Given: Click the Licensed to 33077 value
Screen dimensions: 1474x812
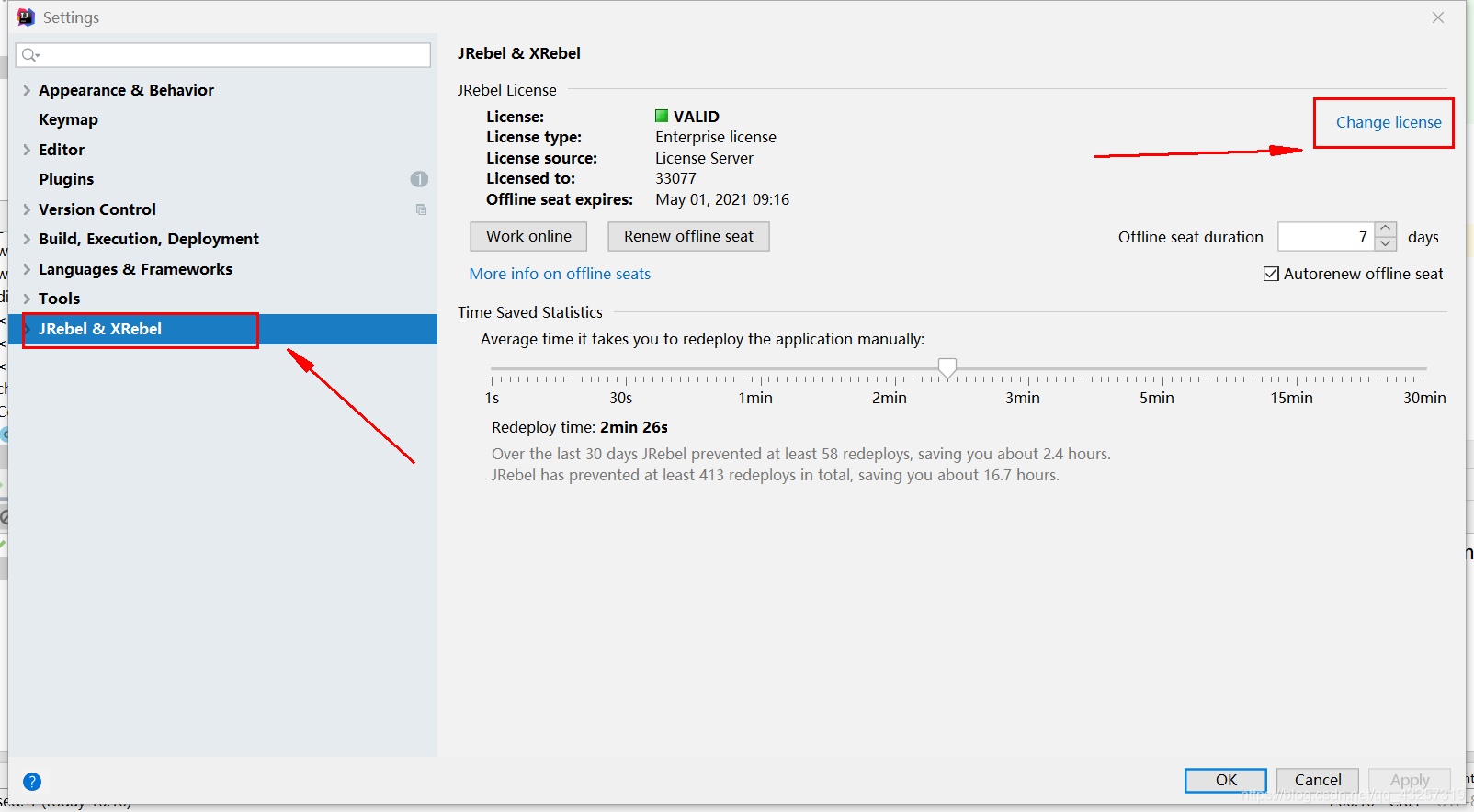Looking at the screenshot, I should click(x=675, y=178).
